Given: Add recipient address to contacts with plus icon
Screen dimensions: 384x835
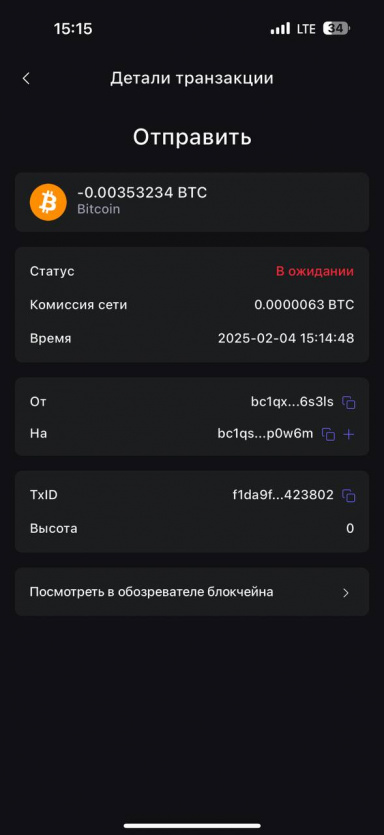Looking at the screenshot, I should [348, 435].
